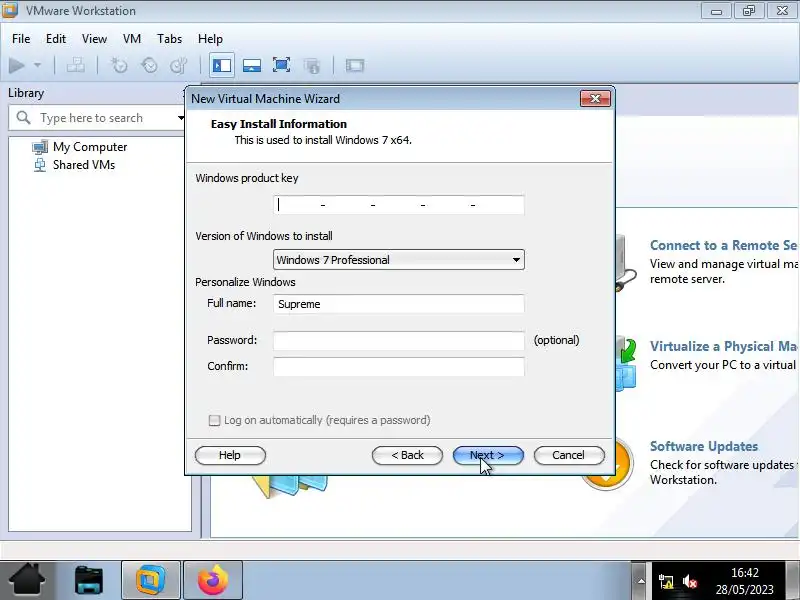Click the muted volume tray icon
800x600 pixels.
[x=690, y=581]
